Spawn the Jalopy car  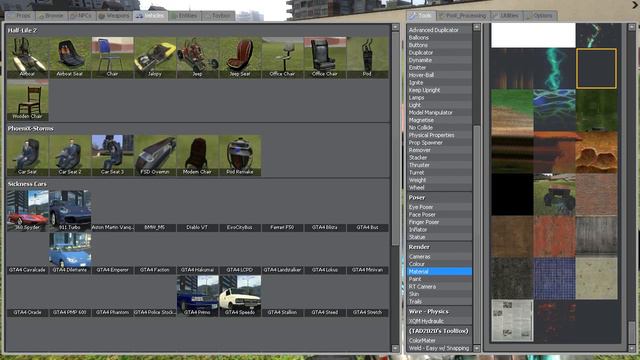click(155, 57)
